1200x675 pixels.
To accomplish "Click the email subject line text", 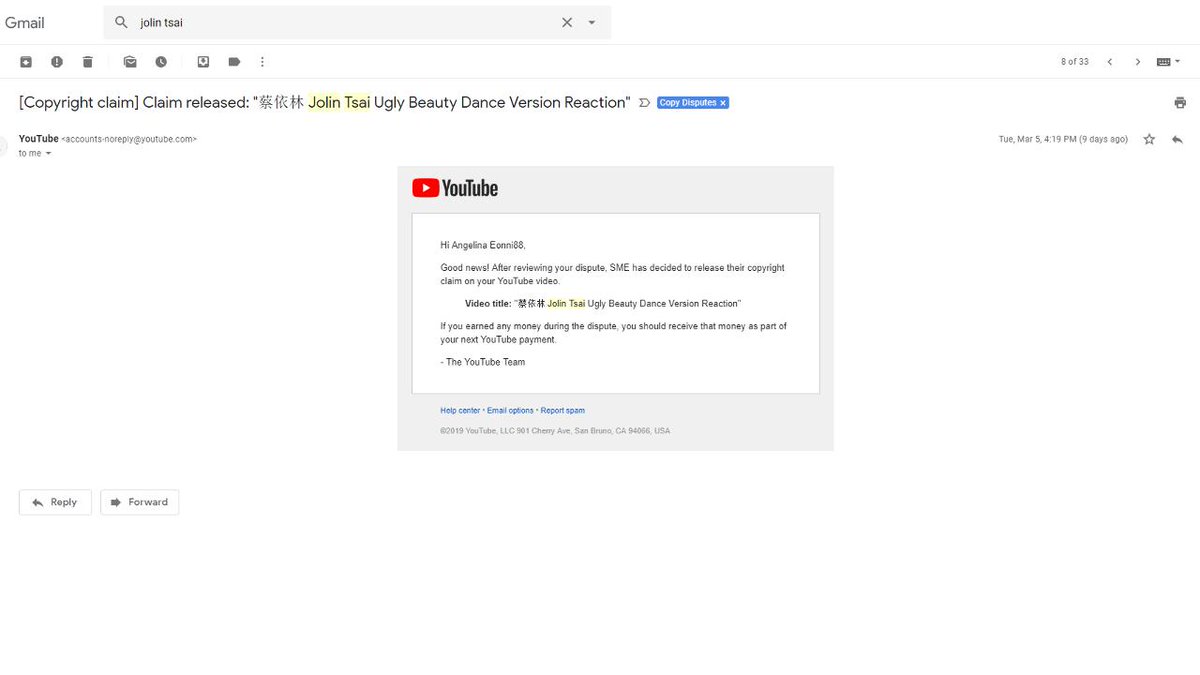I will 325,103.
